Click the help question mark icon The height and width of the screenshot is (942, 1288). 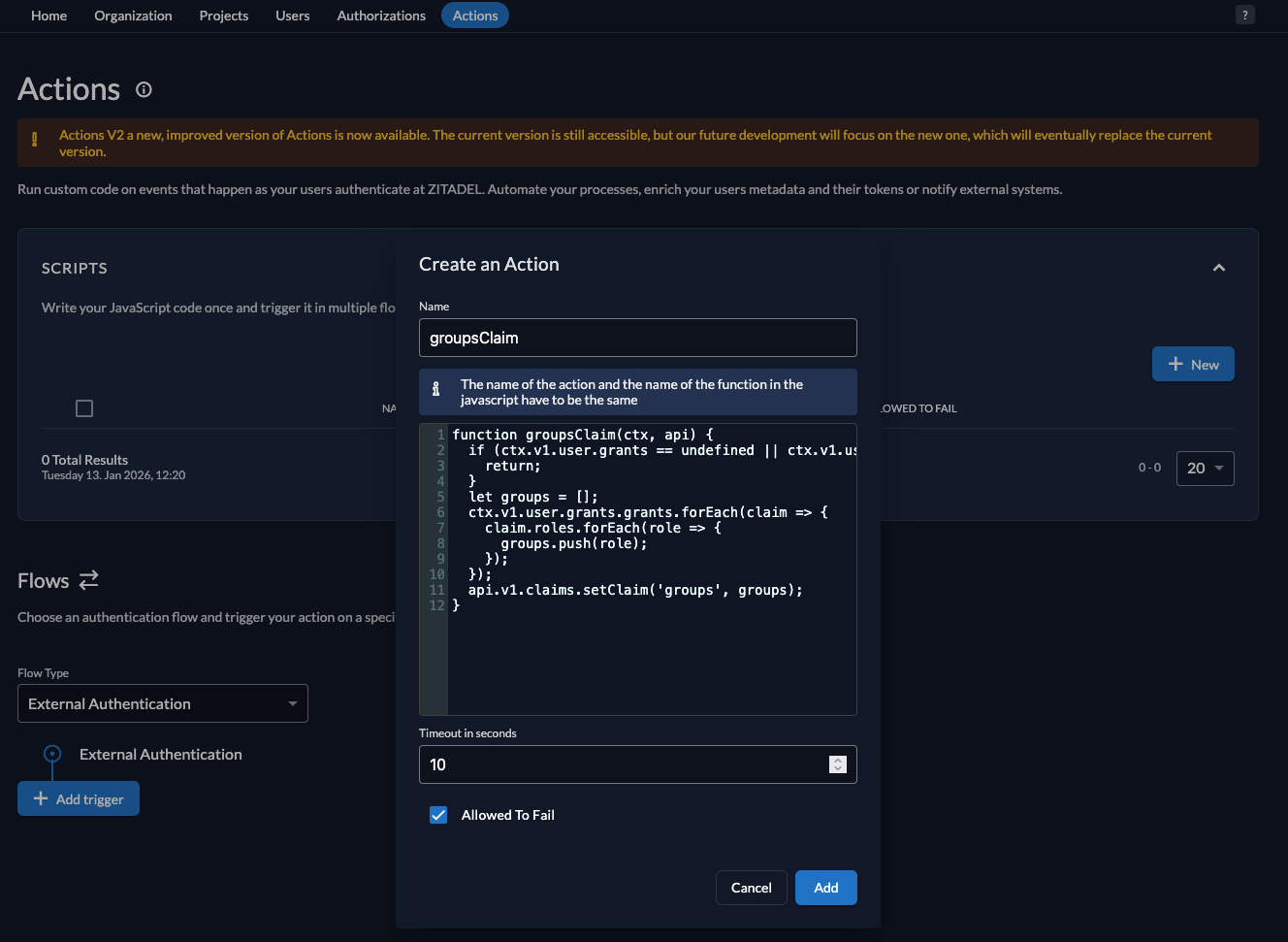tap(1245, 15)
